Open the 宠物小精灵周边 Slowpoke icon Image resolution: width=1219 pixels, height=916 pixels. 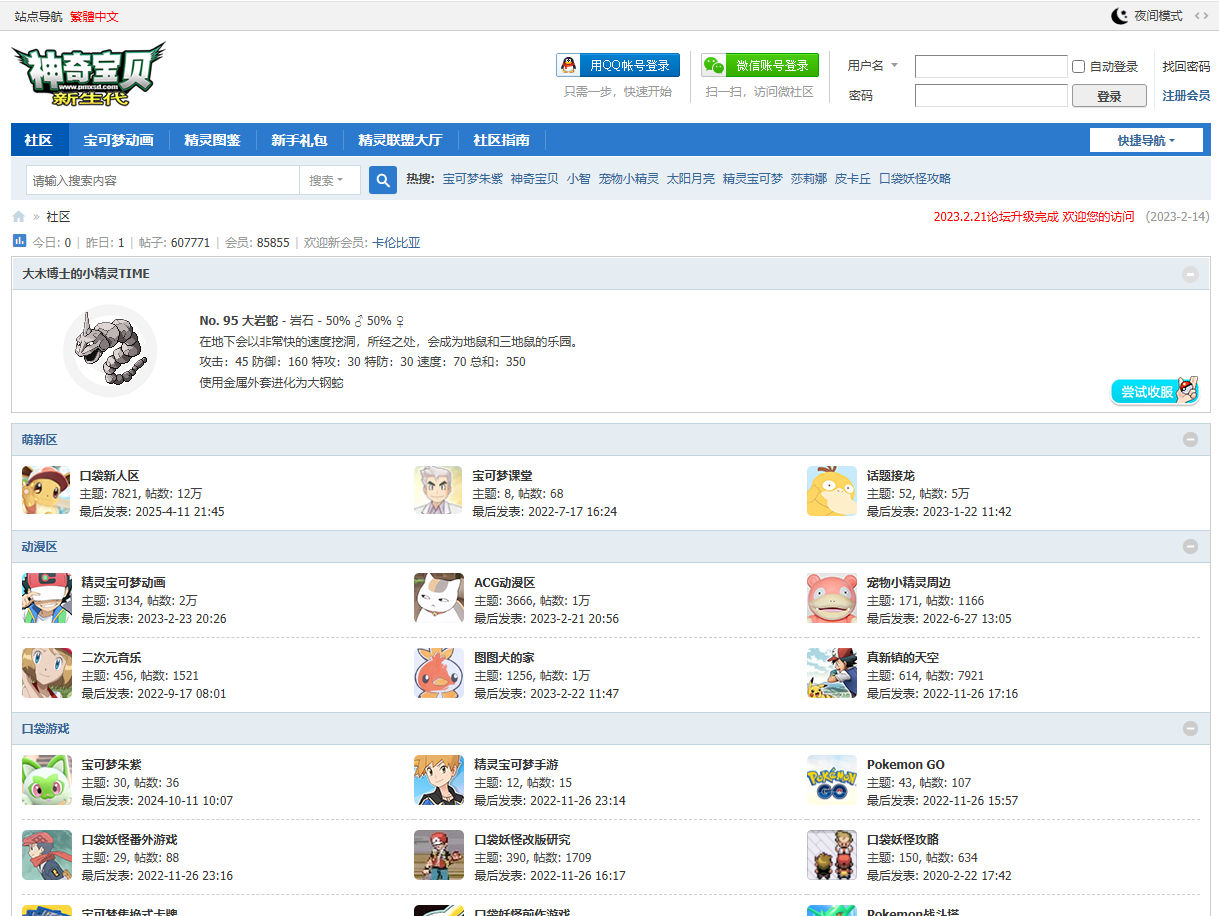[x=831, y=598]
